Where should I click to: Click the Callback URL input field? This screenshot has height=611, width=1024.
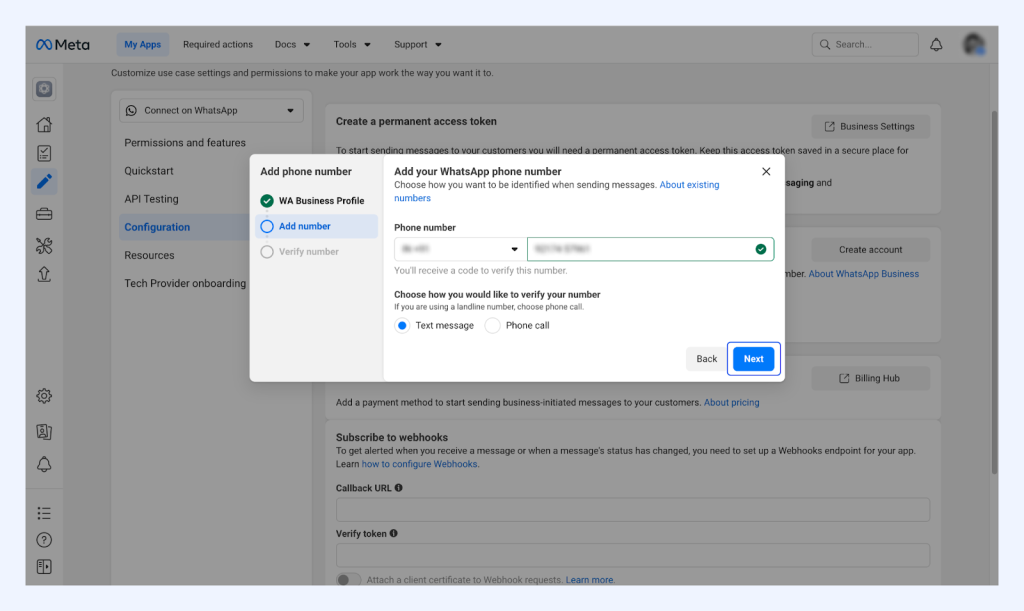[632, 510]
